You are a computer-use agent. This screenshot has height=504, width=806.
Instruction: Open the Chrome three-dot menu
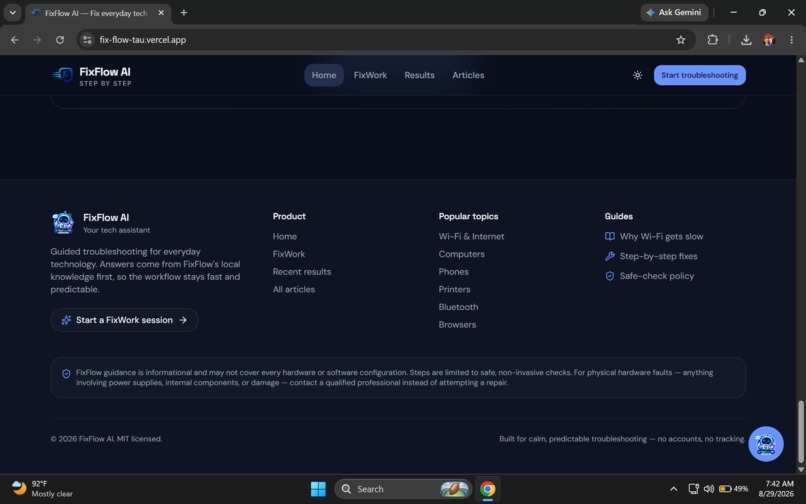[x=791, y=40]
